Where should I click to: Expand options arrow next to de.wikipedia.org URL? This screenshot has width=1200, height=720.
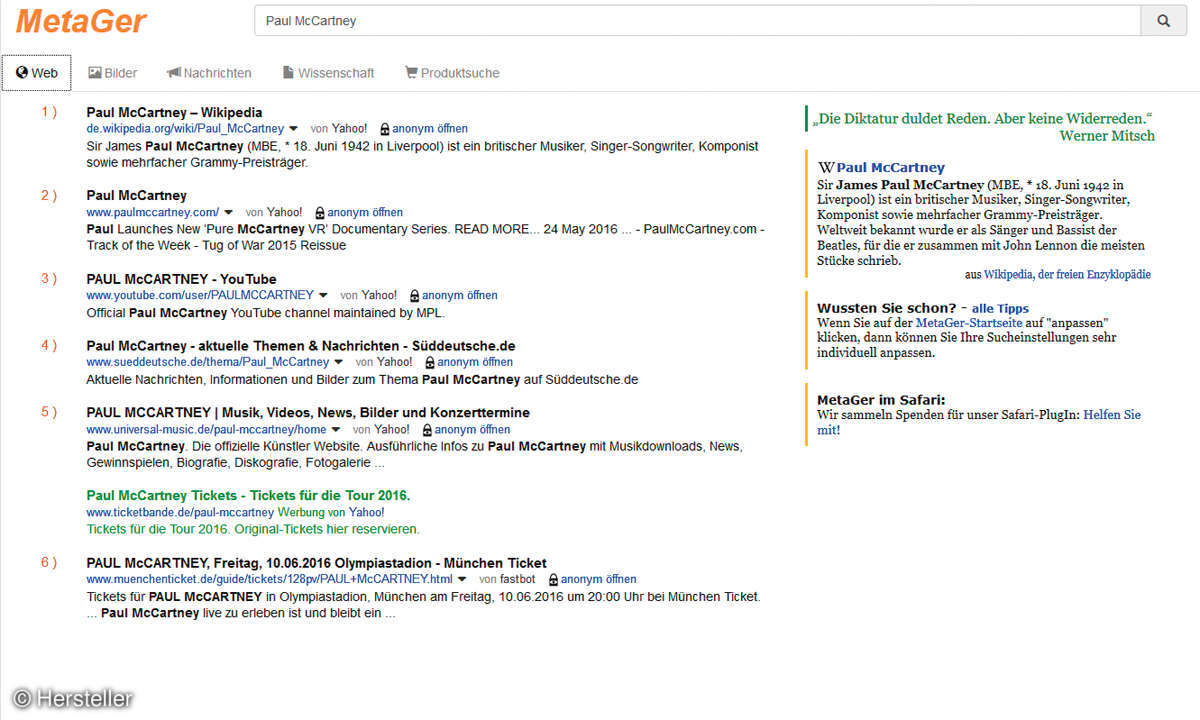(293, 129)
